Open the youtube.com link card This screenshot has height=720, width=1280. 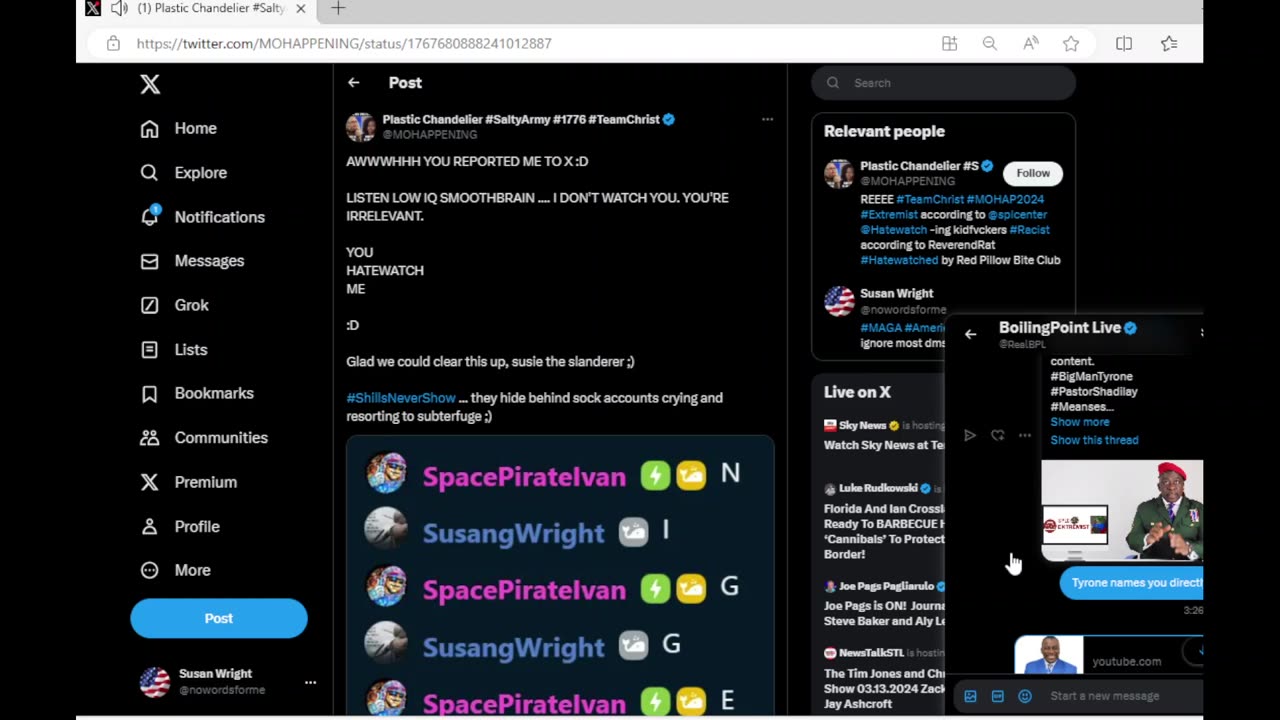[1108, 656]
